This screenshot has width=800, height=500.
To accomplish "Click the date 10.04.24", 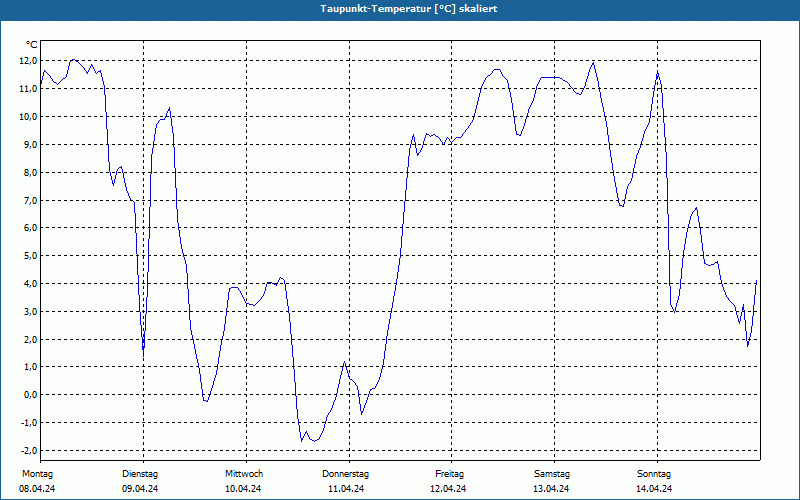I will [x=243, y=489].
